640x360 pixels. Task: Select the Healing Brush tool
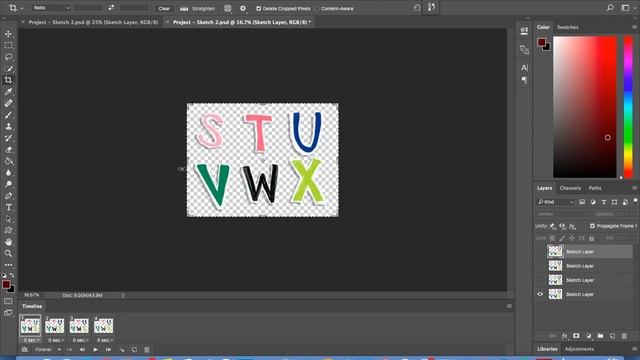coord(8,103)
